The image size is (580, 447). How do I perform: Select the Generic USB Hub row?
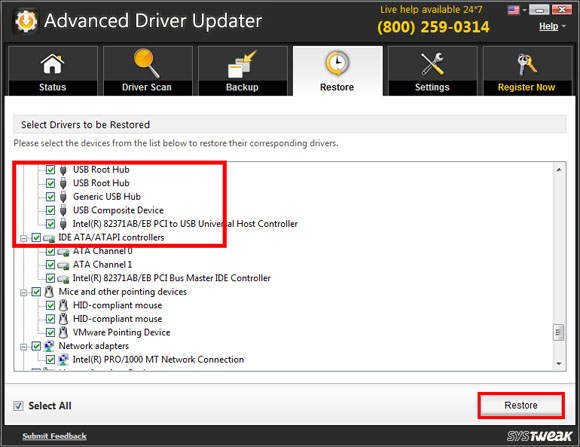tap(107, 196)
